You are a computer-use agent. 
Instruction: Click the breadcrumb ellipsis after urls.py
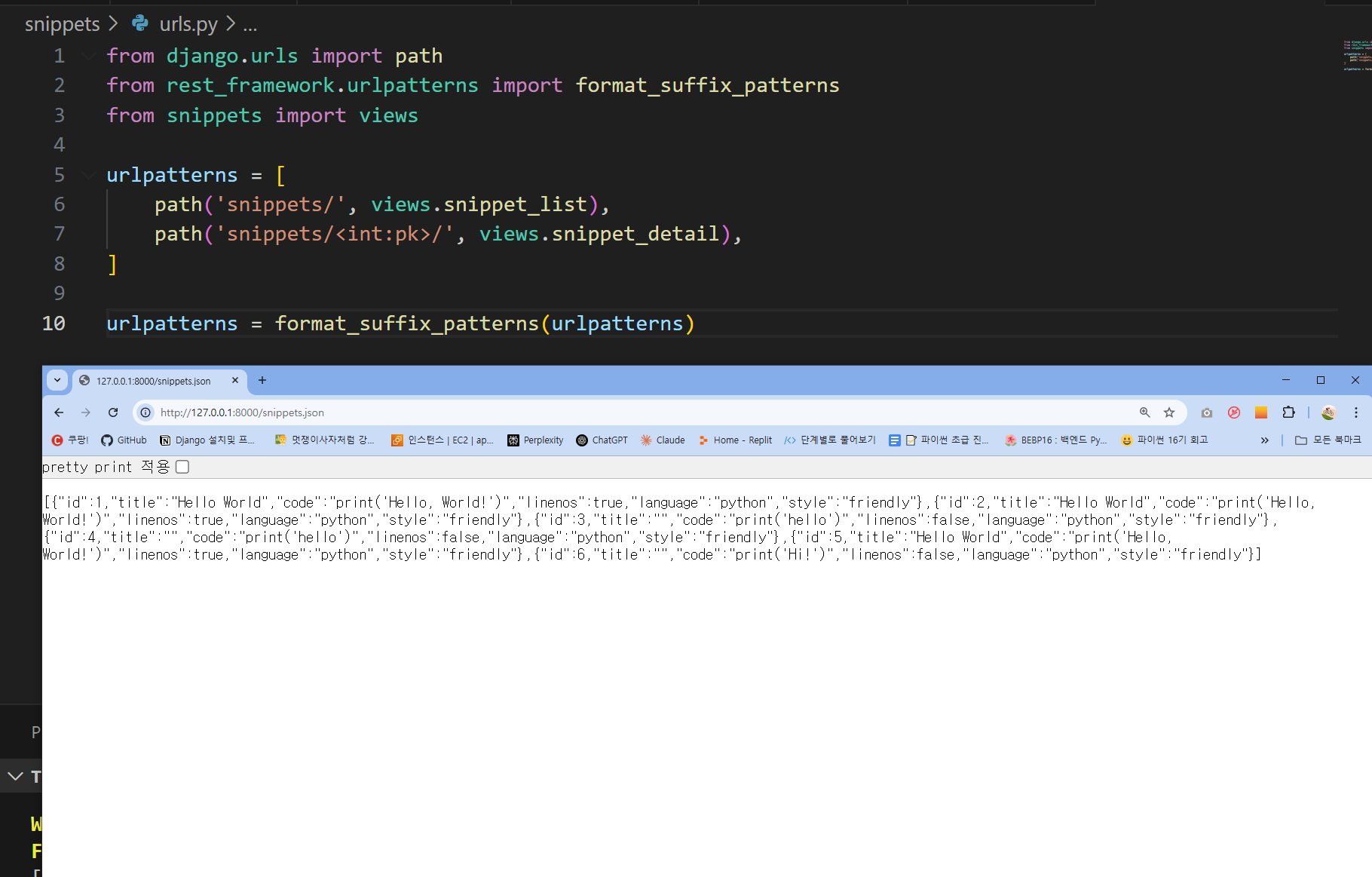250,26
